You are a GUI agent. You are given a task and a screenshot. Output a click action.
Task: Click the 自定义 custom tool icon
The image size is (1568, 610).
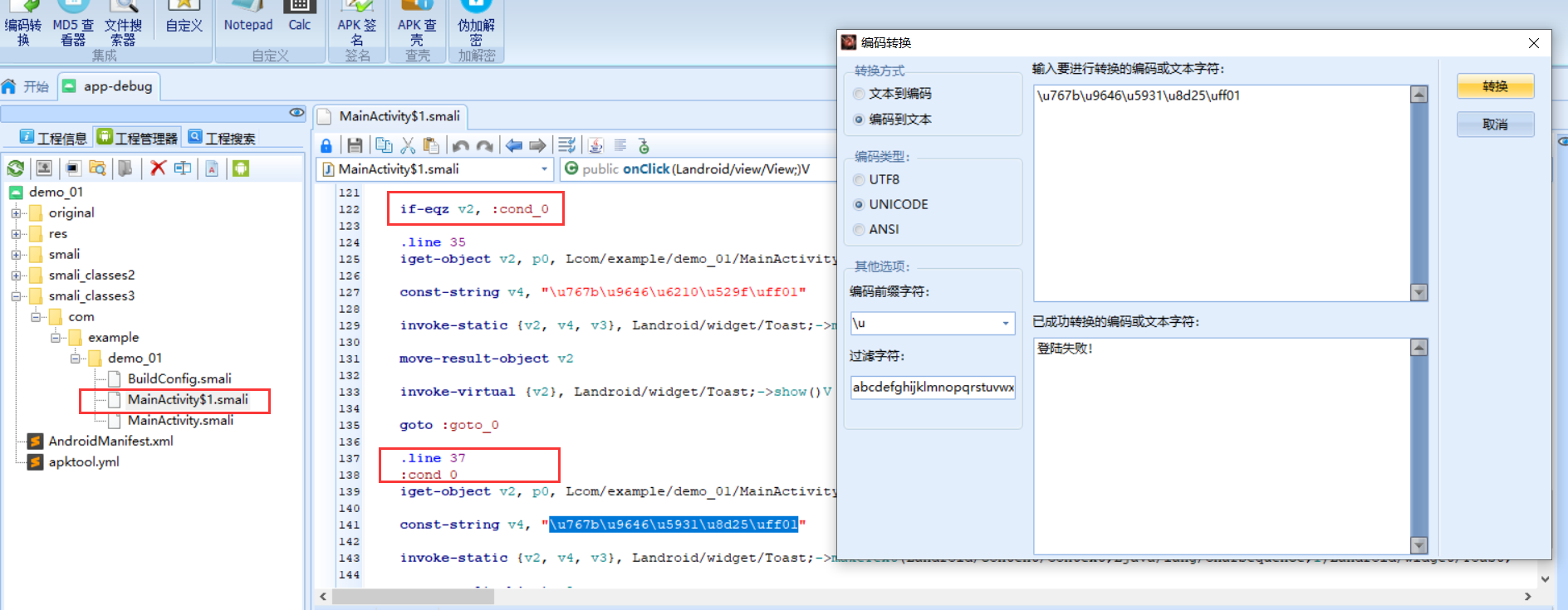(184, 18)
